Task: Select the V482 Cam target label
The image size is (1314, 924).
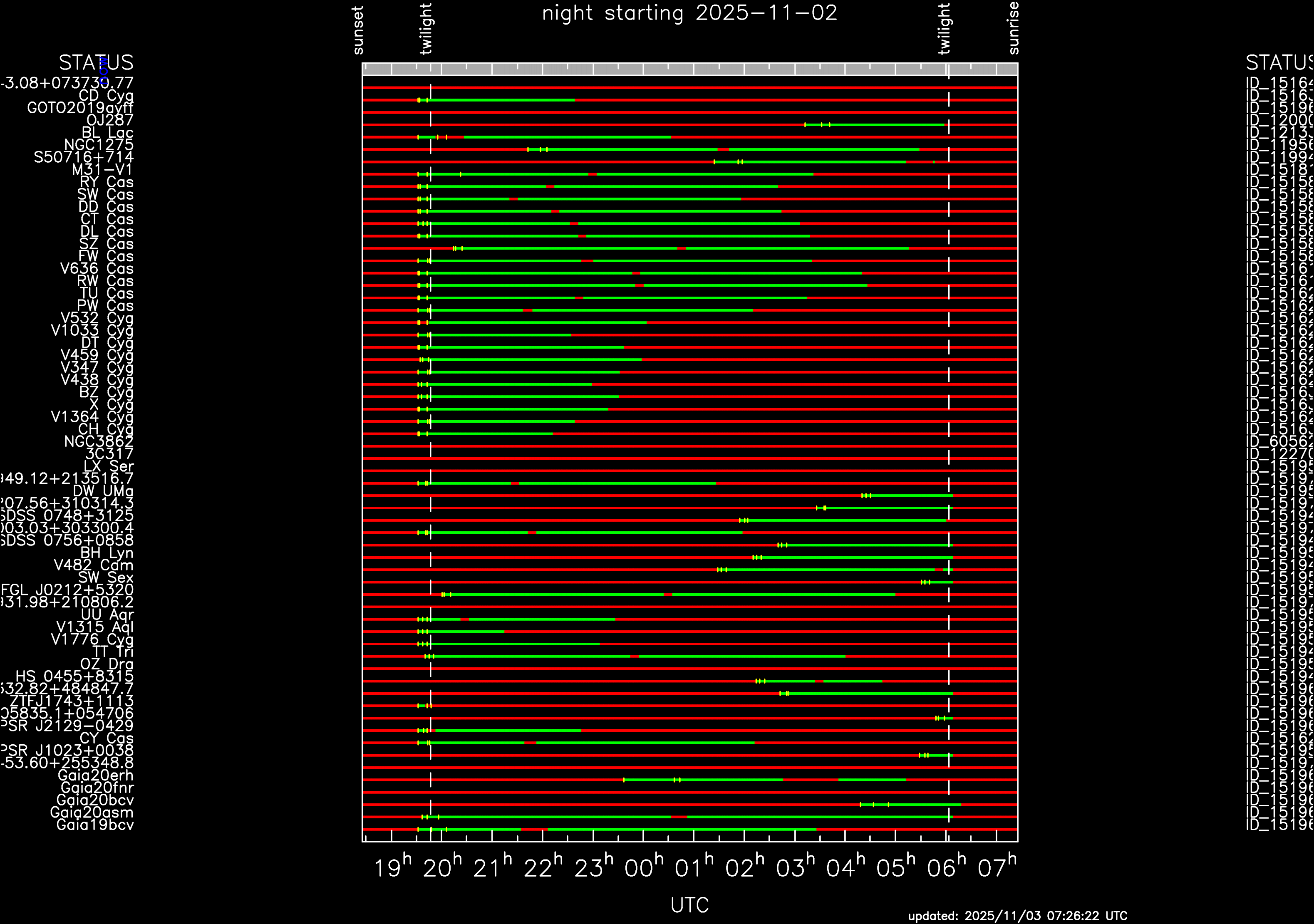Action: [x=93, y=565]
